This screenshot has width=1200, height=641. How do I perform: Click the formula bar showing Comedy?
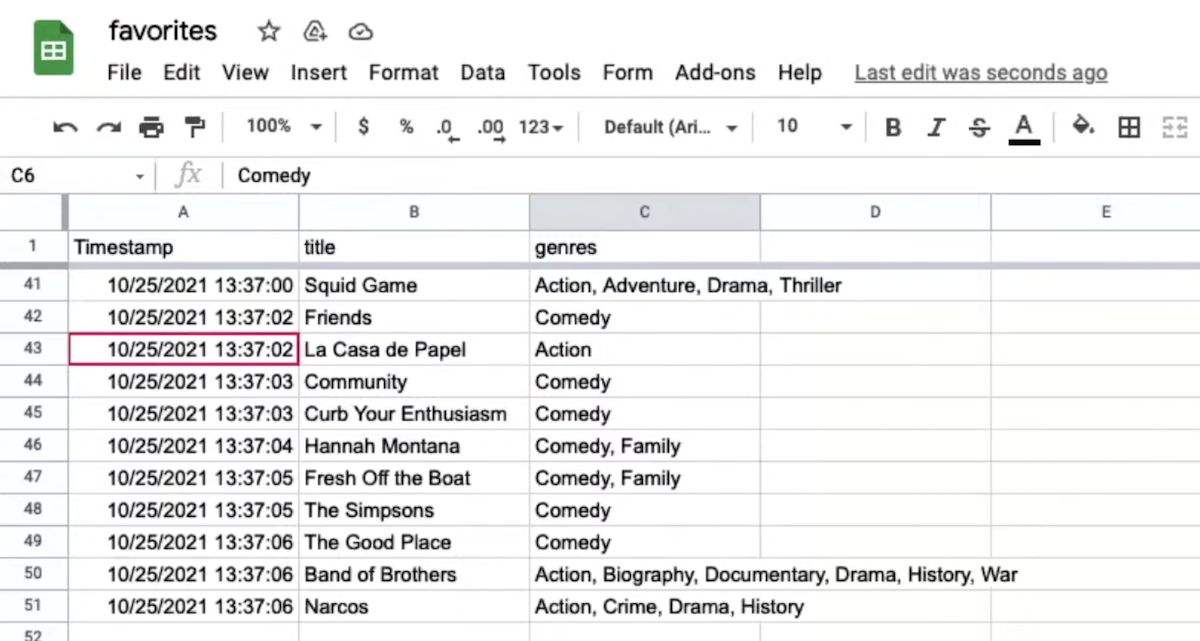tap(714, 176)
